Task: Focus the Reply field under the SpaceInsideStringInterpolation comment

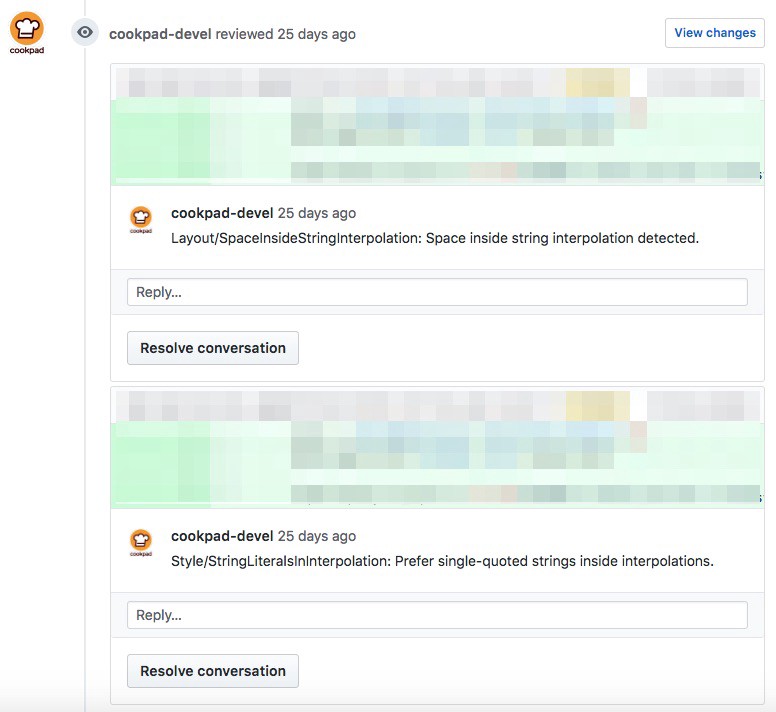Action: (437, 292)
